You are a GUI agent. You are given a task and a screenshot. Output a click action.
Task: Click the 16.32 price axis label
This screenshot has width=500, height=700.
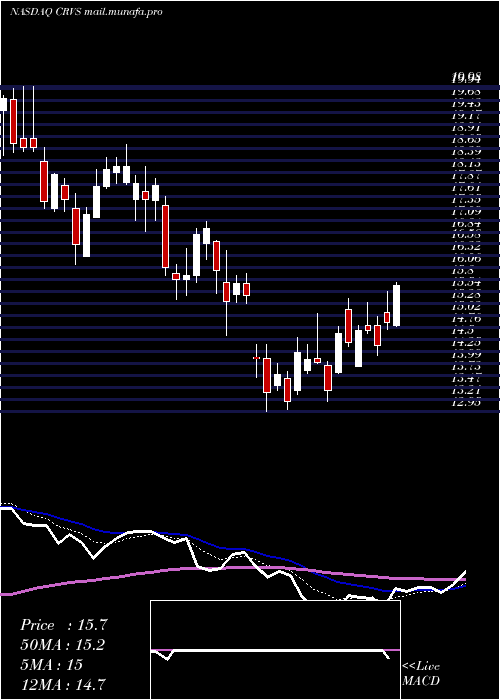coord(466,247)
